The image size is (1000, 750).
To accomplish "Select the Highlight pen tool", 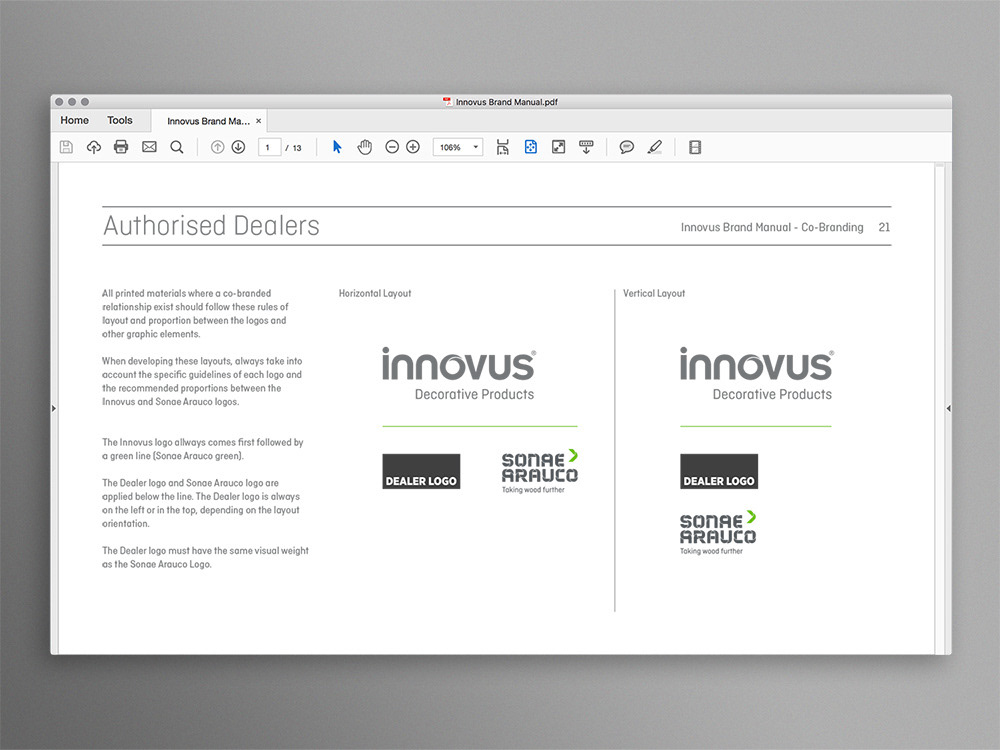I will [x=655, y=147].
